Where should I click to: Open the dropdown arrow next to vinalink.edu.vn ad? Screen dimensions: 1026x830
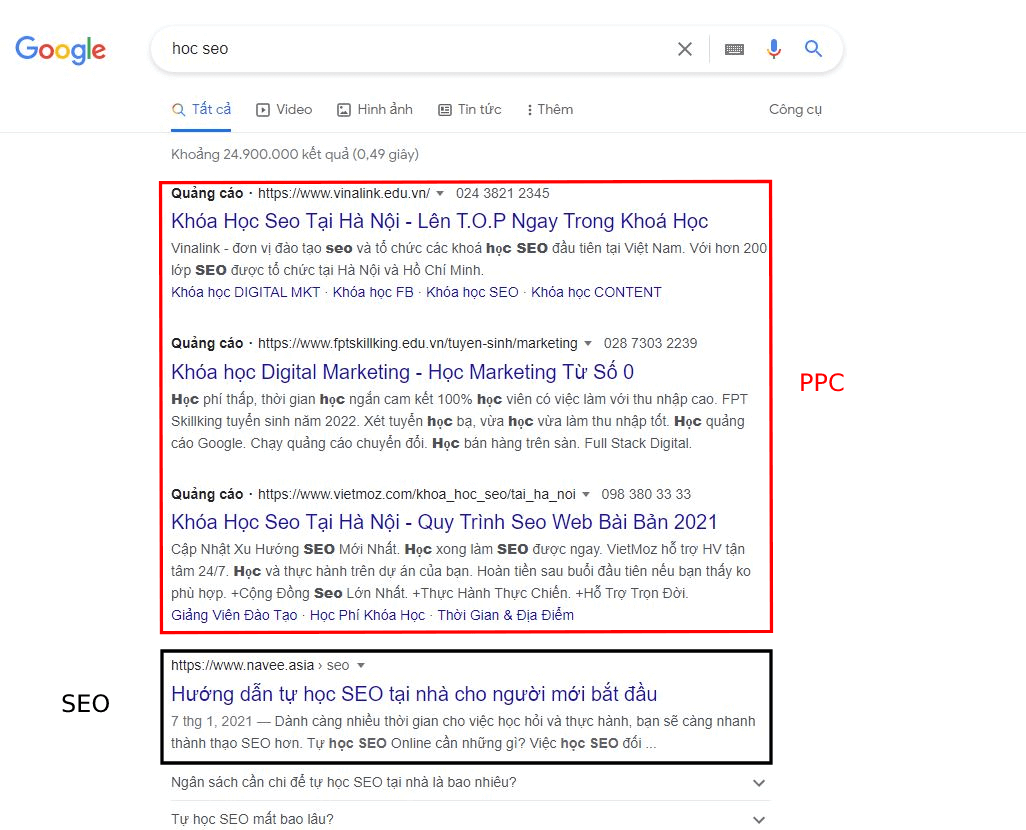438,193
